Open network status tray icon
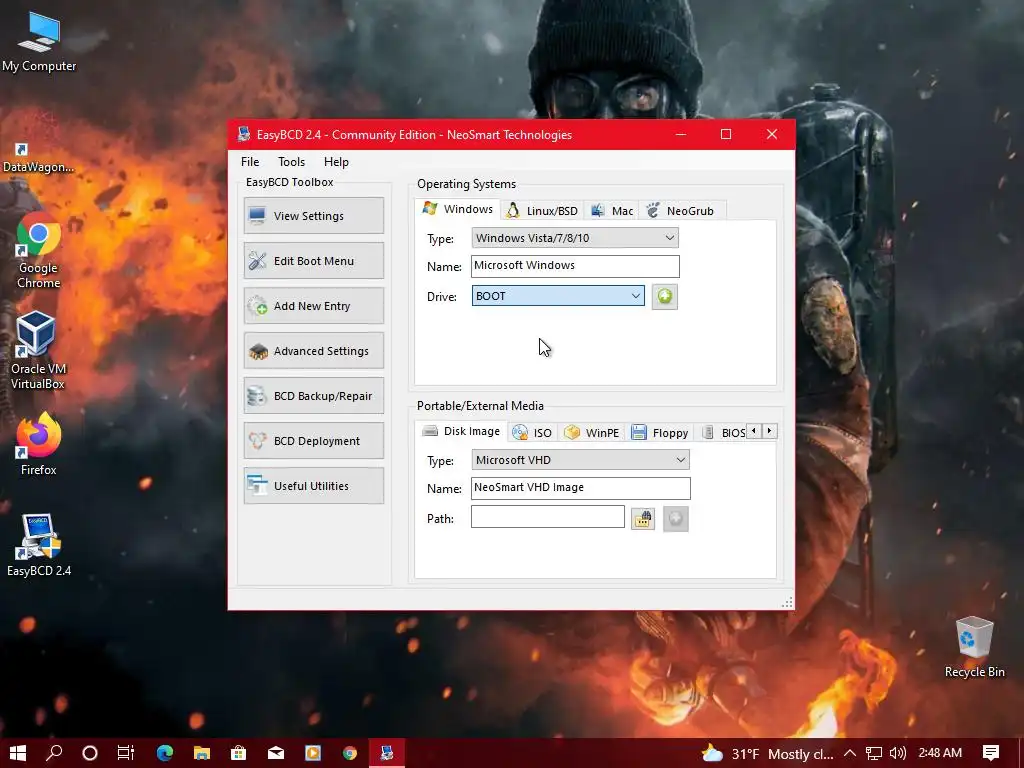 (x=874, y=753)
